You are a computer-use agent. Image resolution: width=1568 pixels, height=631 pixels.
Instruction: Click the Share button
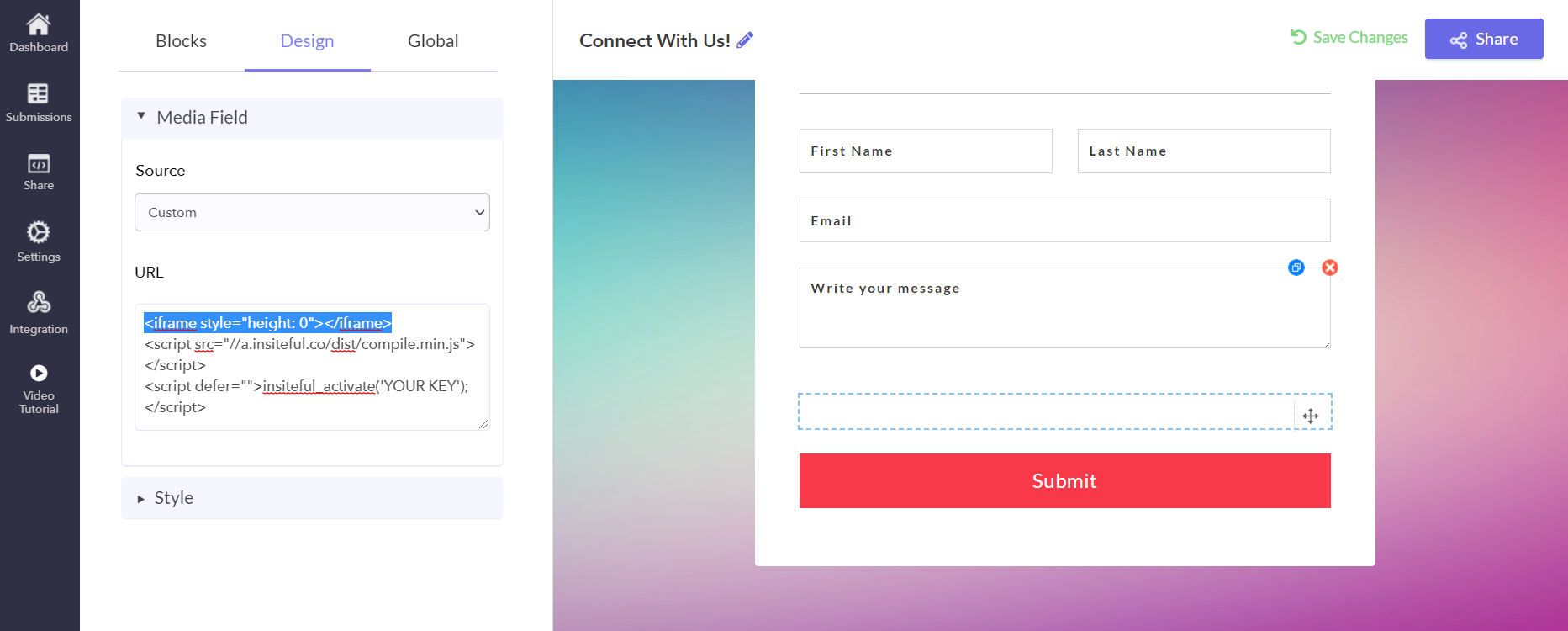(1483, 39)
